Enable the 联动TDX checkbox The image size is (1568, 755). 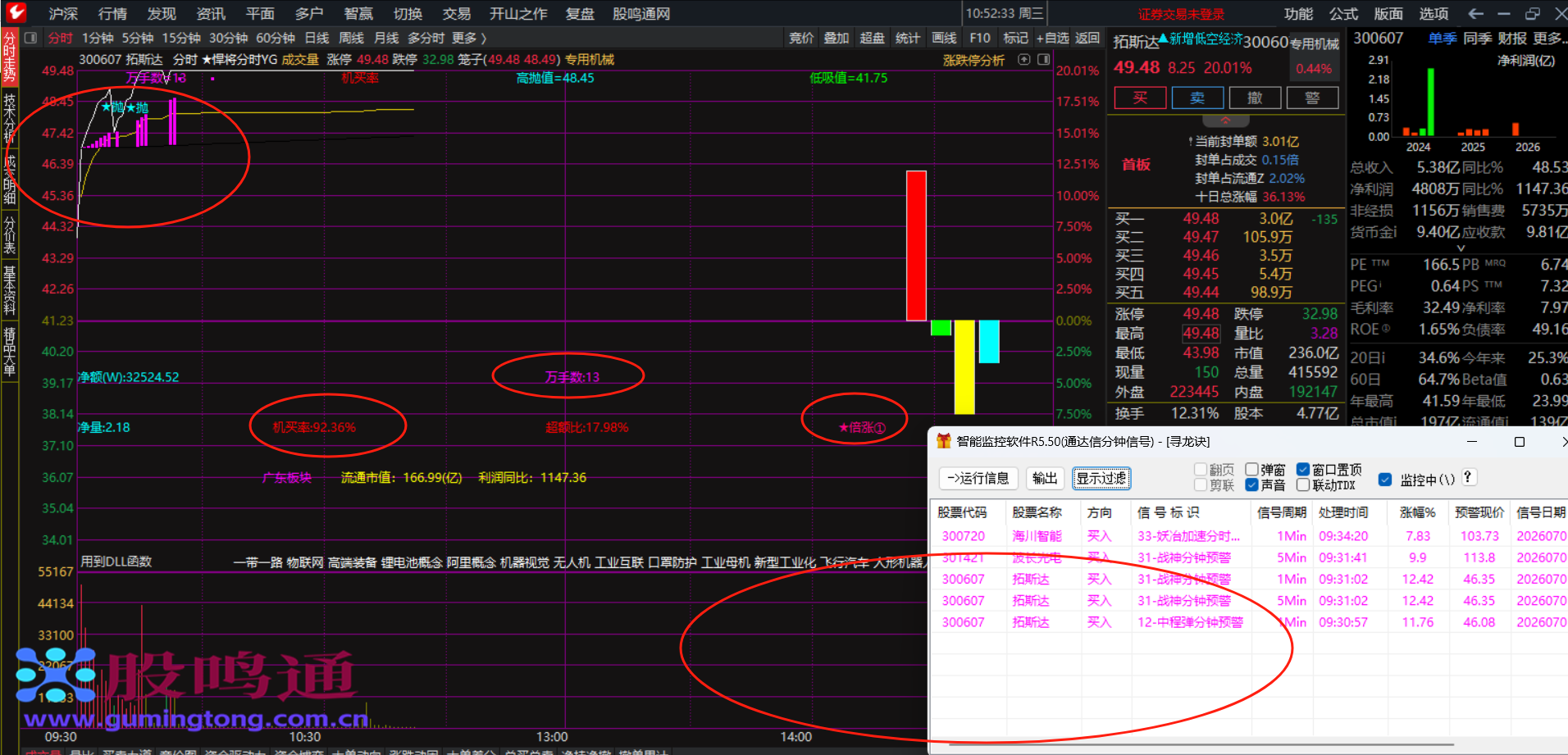click(1302, 484)
